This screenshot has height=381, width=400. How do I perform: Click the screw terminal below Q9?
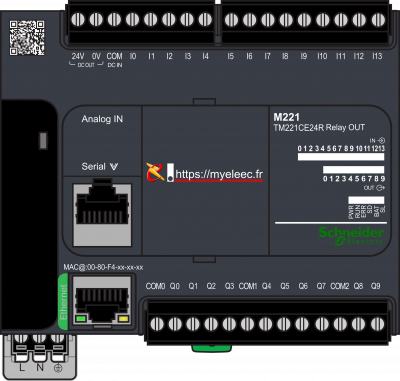coord(377,324)
